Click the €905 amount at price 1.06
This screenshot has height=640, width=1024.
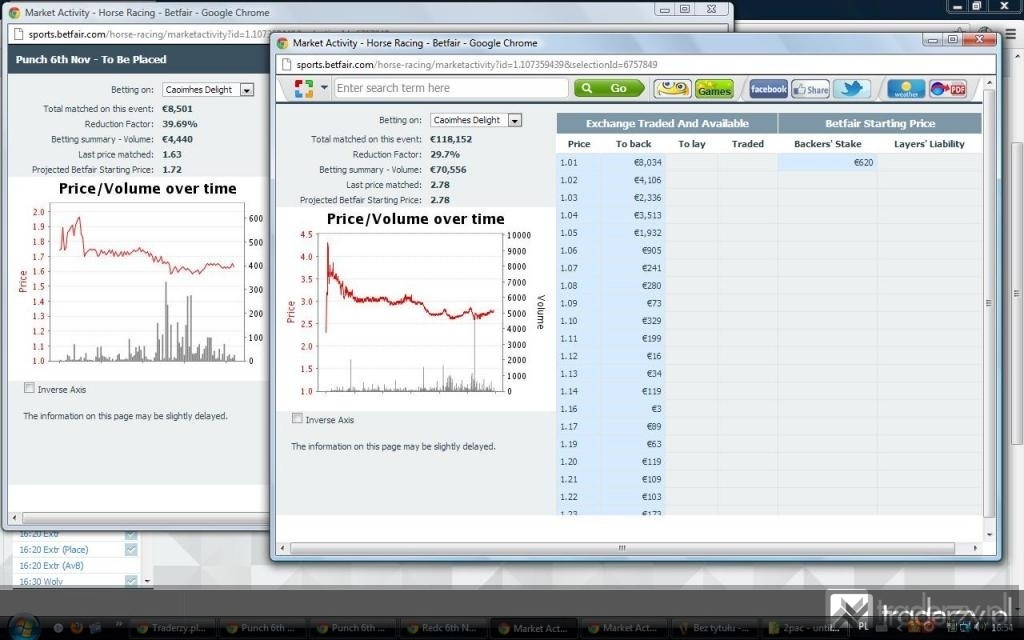pos(651,251)
